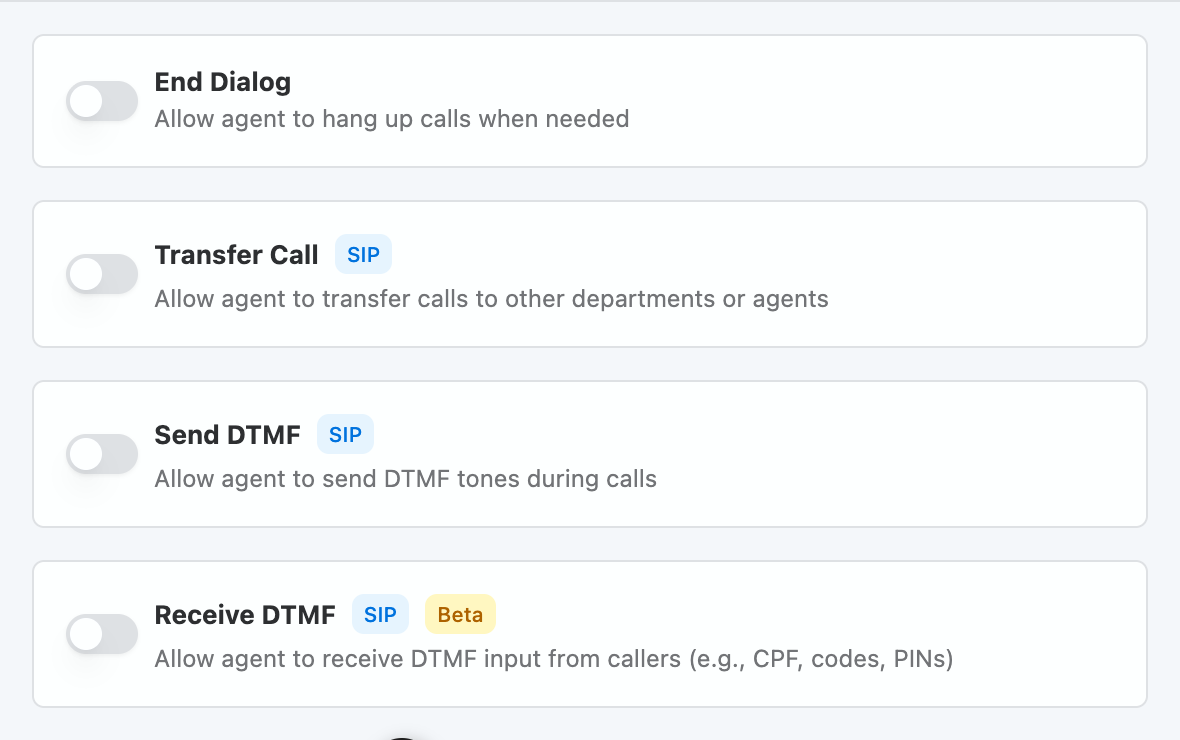Turn on the Send DTMF switch

(x=101, y=454)
